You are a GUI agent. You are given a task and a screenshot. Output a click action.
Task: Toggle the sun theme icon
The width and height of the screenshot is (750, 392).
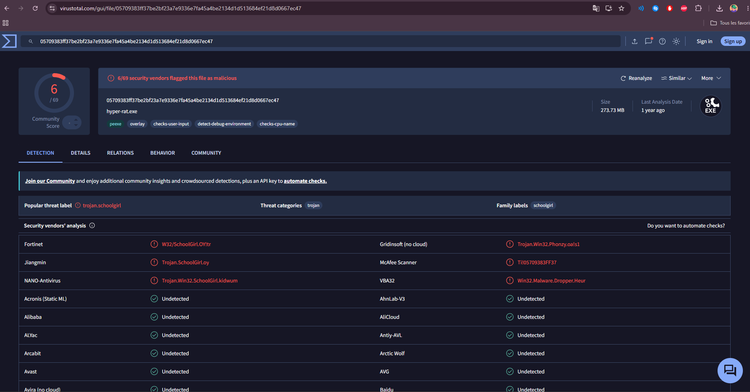(676, 42)
